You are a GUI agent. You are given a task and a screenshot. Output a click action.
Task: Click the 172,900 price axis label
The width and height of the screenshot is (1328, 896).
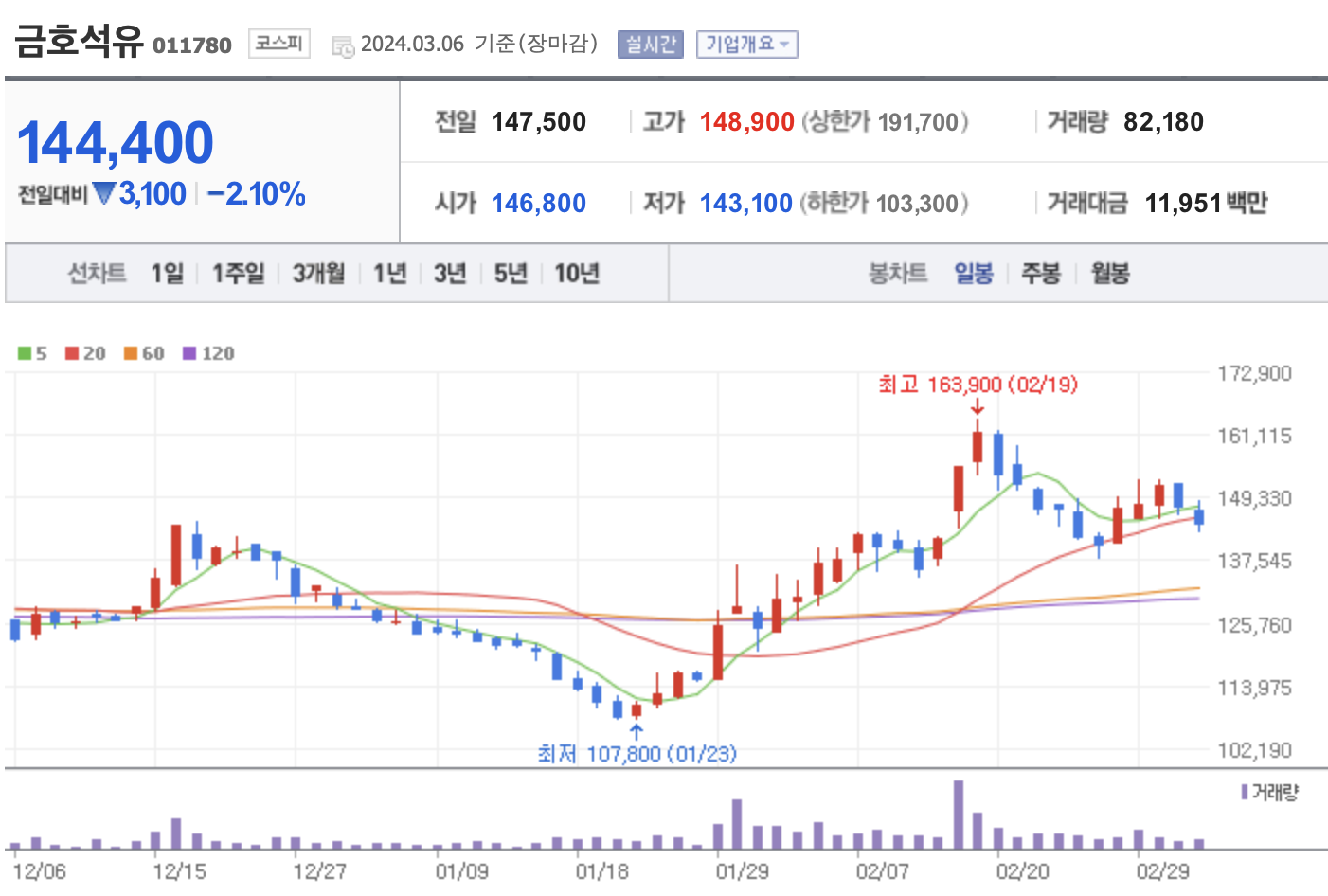coord(1254,373)
